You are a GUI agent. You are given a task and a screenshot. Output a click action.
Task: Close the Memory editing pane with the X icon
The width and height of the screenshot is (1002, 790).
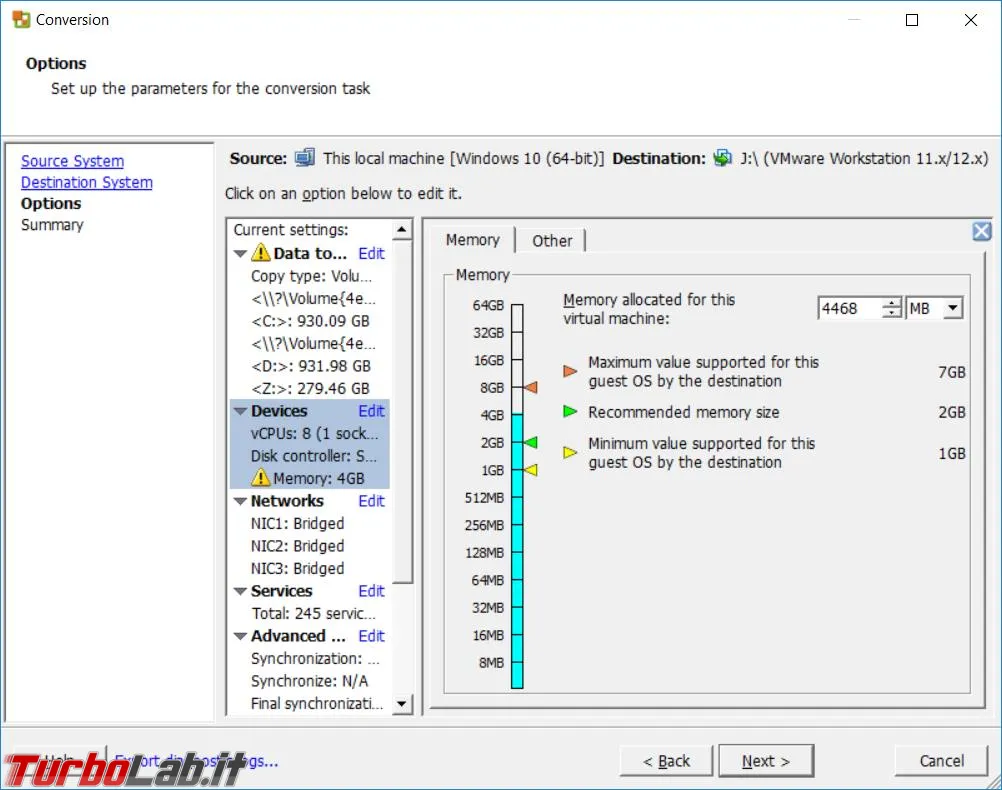click(982, 231)
